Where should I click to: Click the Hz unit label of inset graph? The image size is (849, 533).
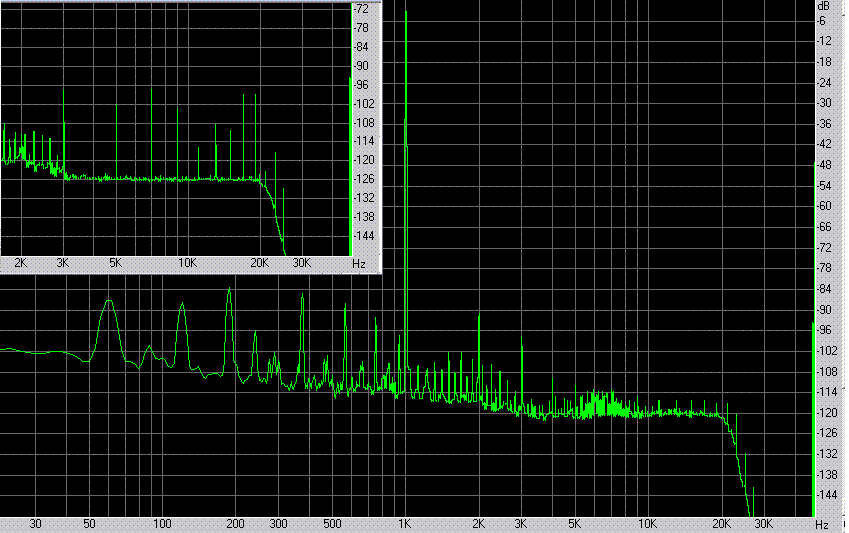[x=358, y=264]
